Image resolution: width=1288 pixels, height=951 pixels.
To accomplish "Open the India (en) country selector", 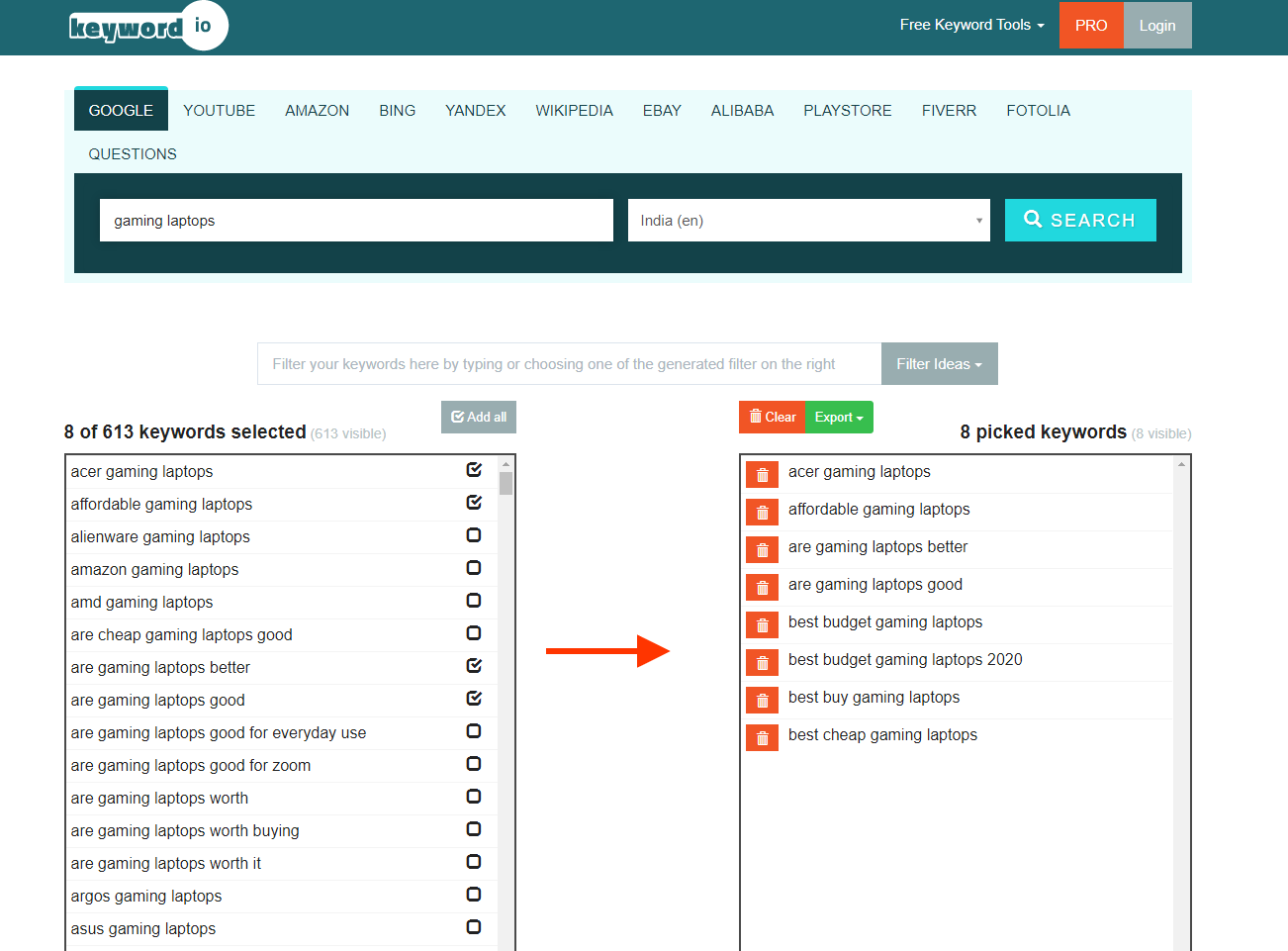I will [x=809, y=221].
